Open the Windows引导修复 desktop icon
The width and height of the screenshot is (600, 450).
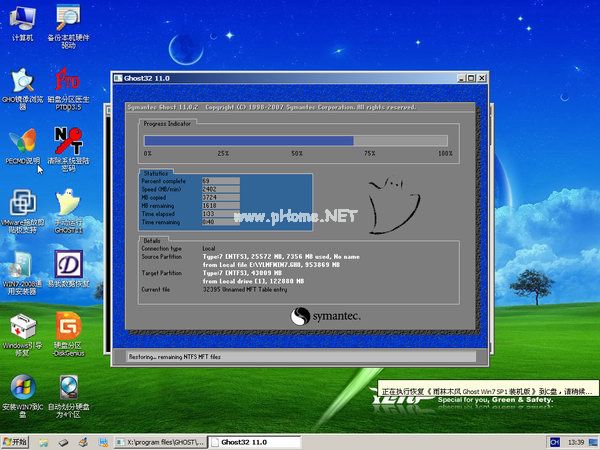pos(21,327)
